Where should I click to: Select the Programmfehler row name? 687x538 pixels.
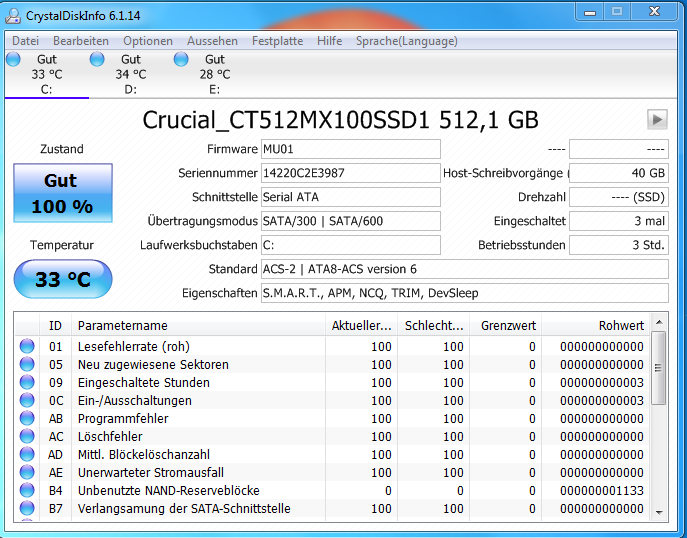pos(123,418)
